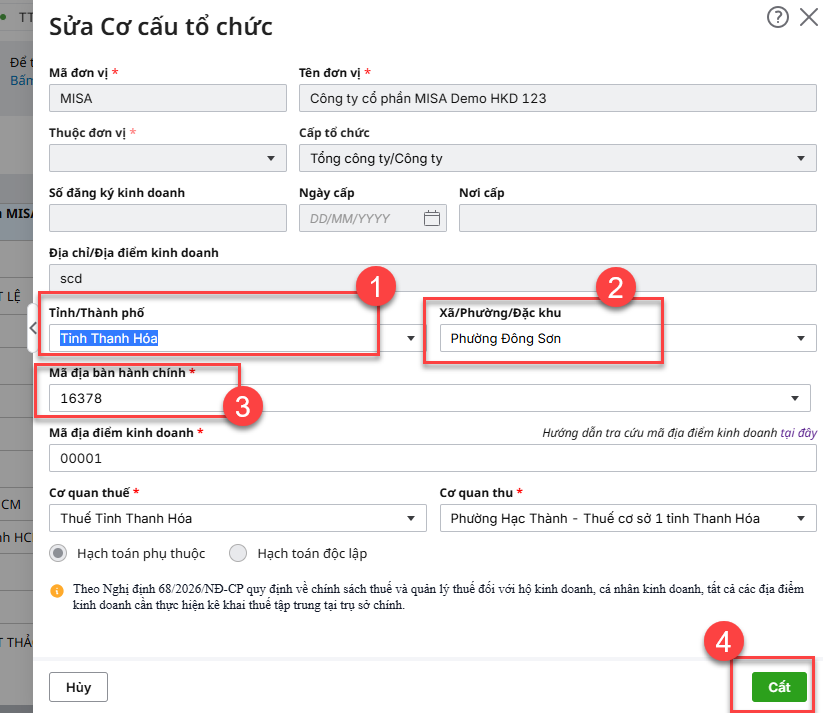Click the Mã địa điểm kinh doanh field
The image size is (823, 713).
click(x=432, y=458)
